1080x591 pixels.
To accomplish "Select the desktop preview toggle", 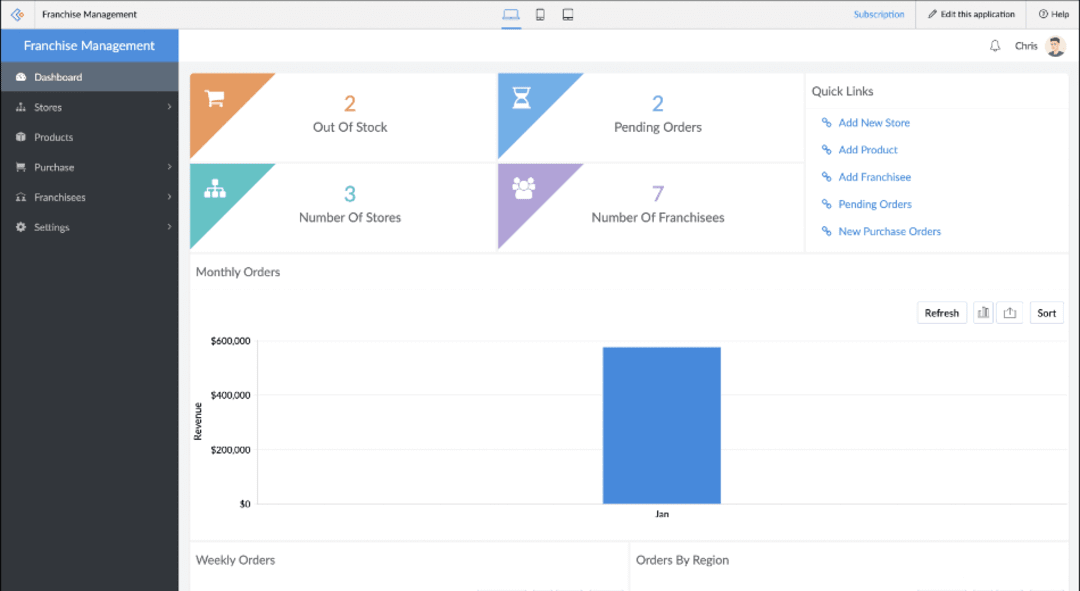I will pos(512,14).
